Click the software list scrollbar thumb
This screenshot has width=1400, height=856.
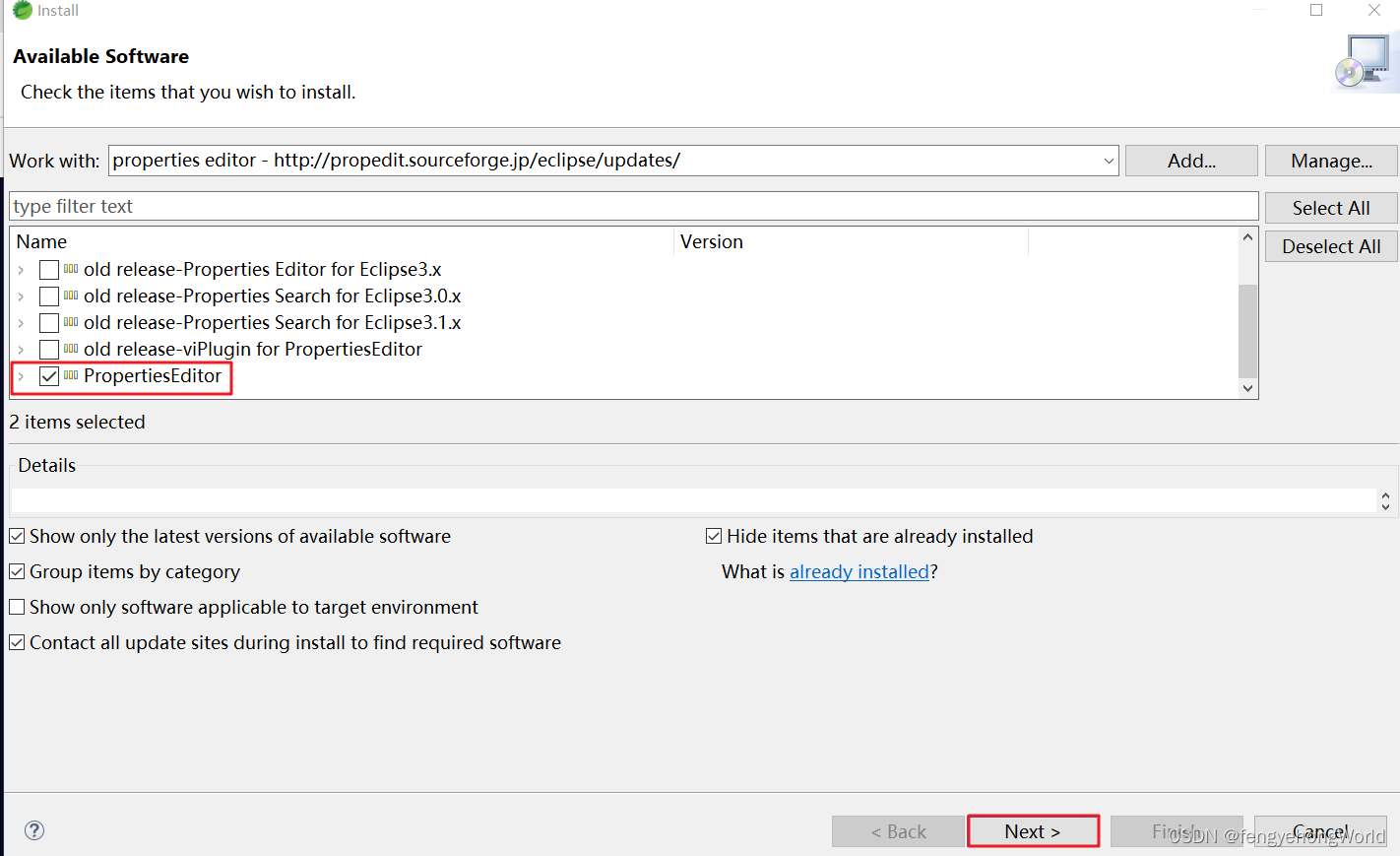[1247, 331]
